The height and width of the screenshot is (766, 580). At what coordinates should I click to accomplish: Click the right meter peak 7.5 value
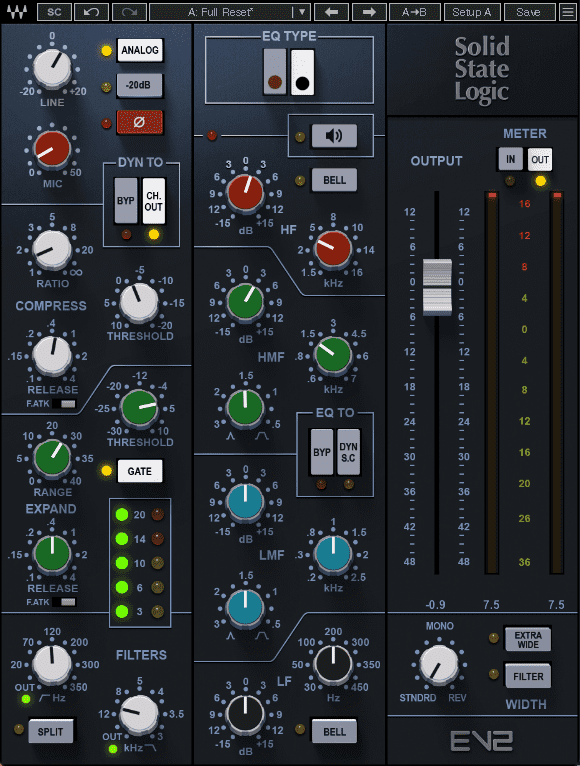point(556,605)
